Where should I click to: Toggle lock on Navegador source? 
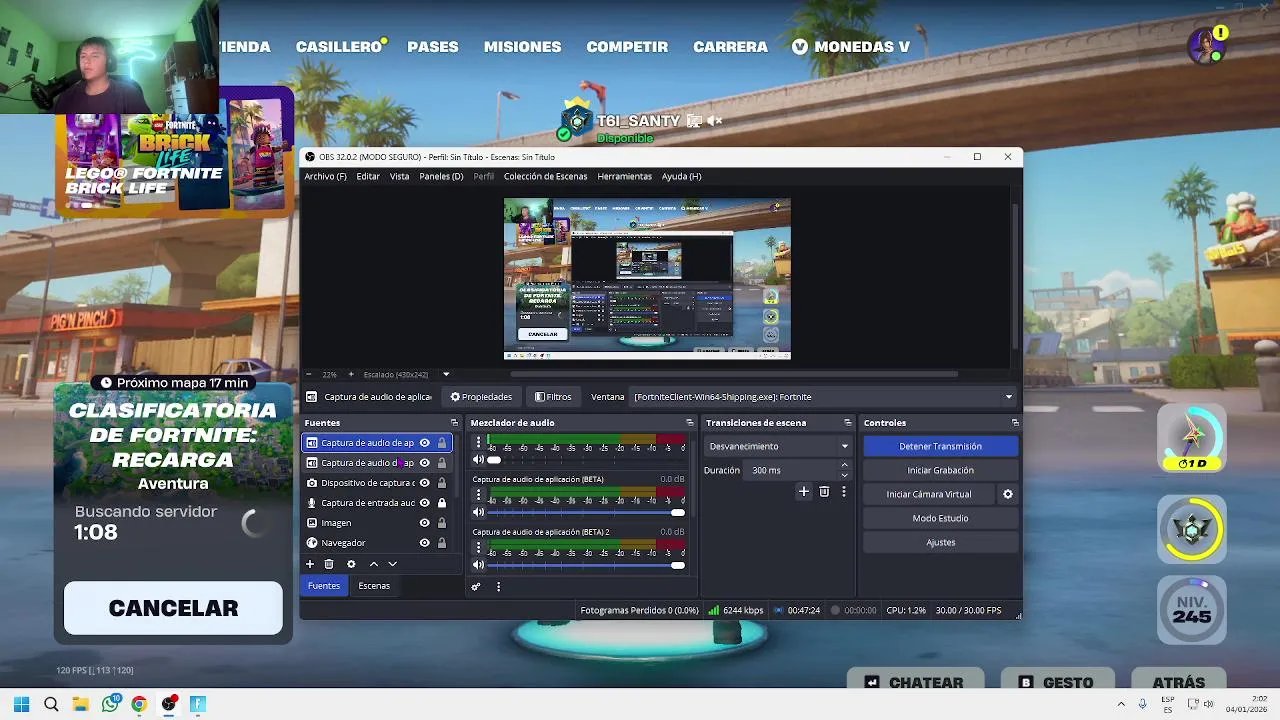442,543
